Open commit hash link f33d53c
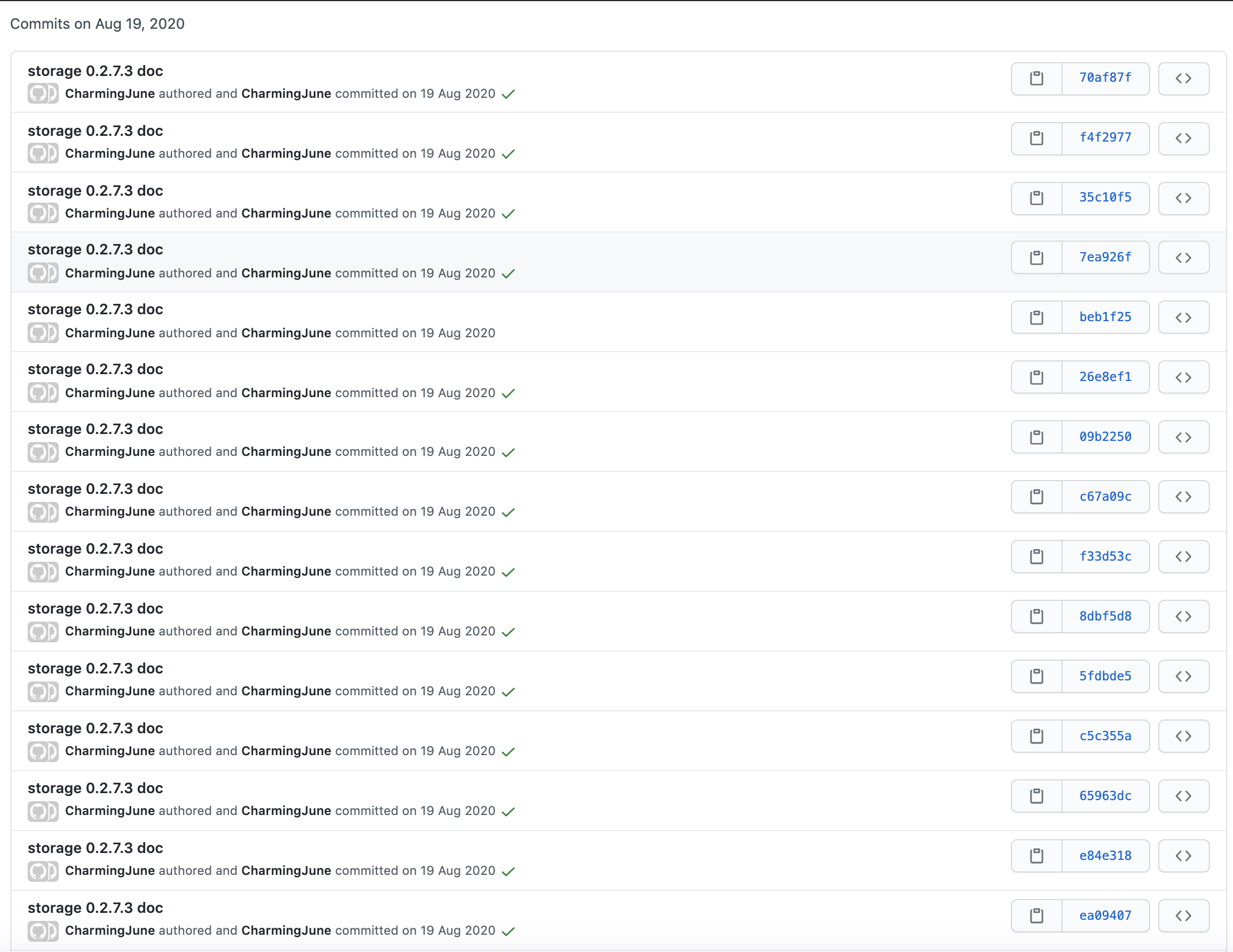This screenshot has width=1233, height=952. pos(1105,557)
